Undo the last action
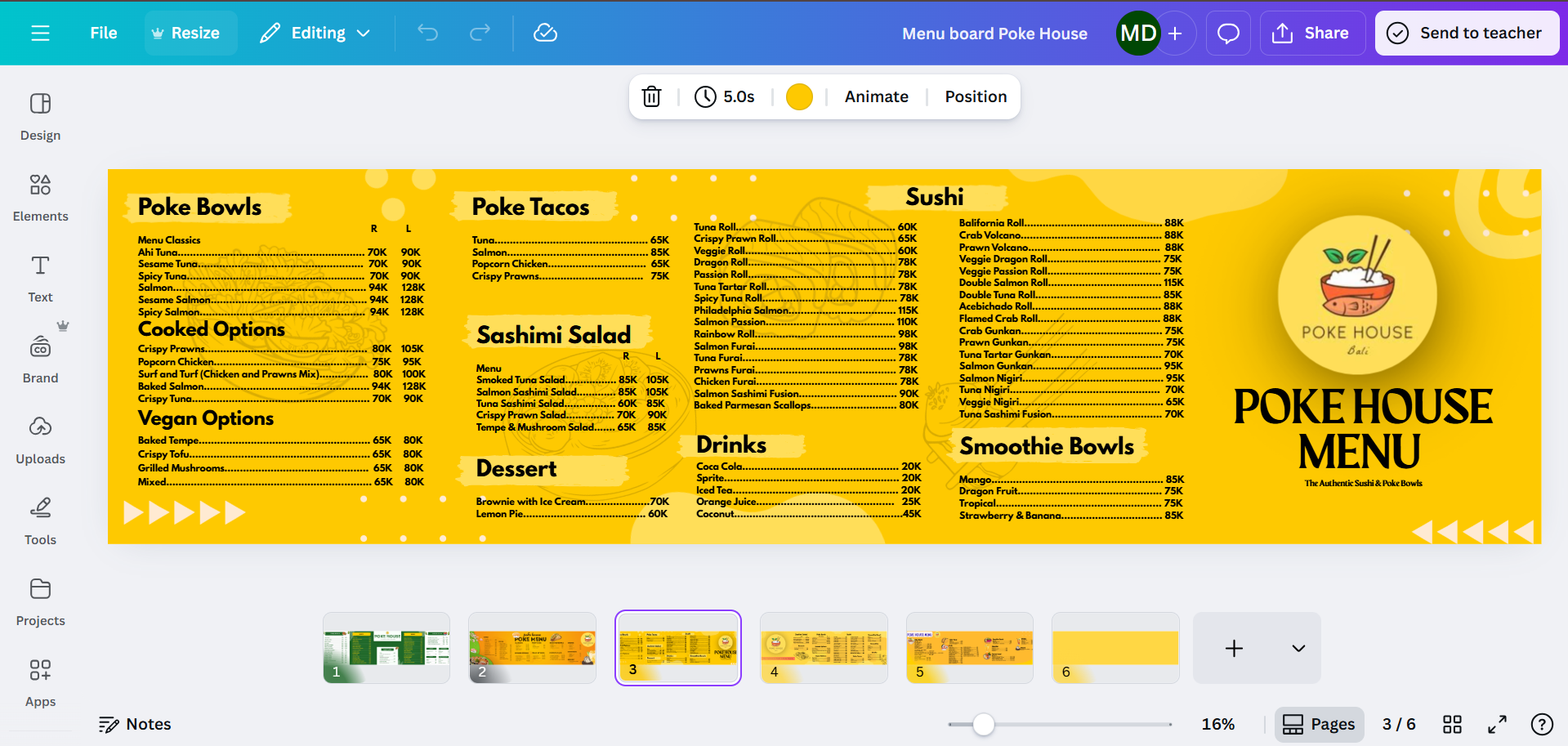This screenshot has height=746, width=1568. tap(427, 33)
